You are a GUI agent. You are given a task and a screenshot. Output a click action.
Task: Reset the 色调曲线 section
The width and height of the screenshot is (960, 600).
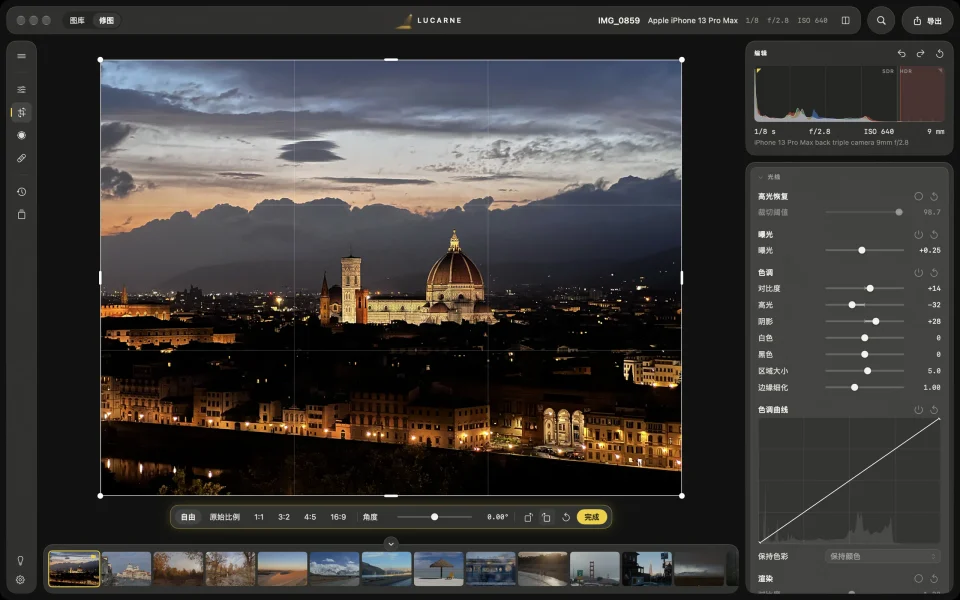934,410
